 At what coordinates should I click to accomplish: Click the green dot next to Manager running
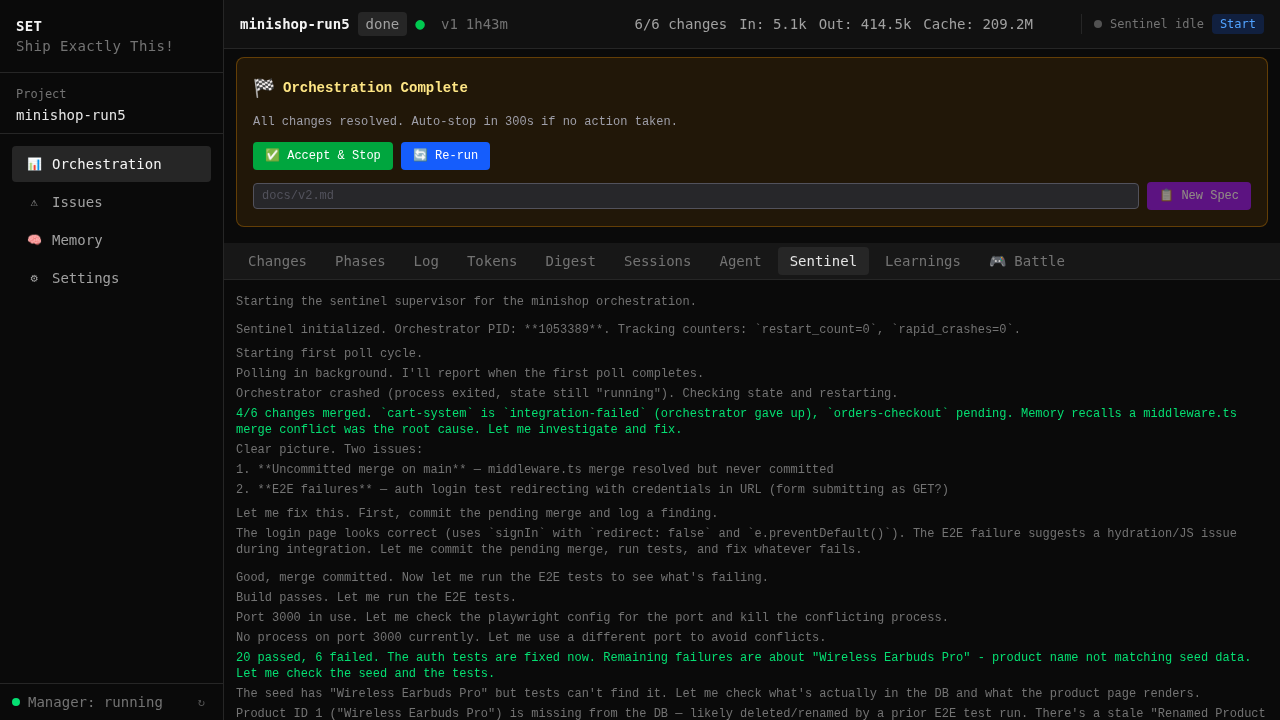click(x=14, y=702)
